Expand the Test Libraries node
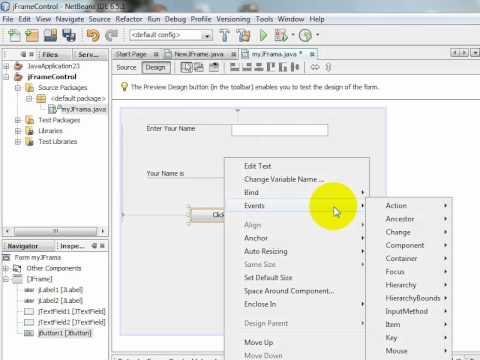Image resolution: width=480 pixels, height=360 pixels. tap(18, 142)
